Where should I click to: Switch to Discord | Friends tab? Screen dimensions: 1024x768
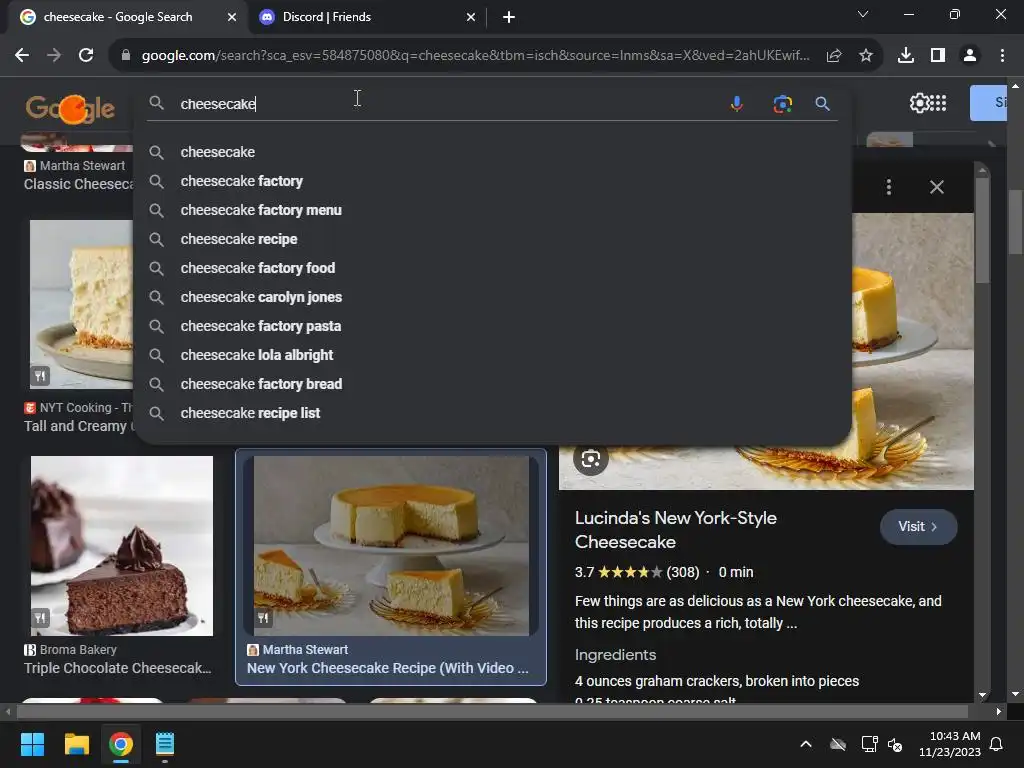(366, 17)
